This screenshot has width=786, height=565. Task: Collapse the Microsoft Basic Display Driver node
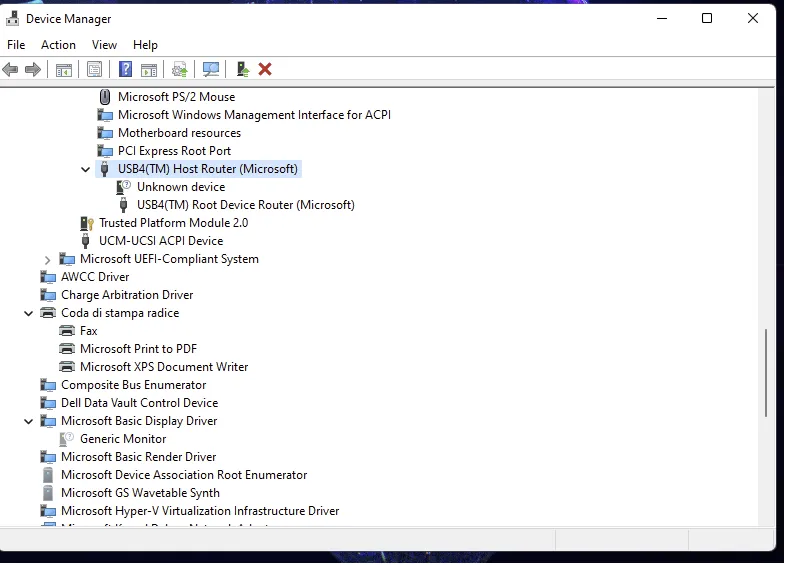click(29, 422)
